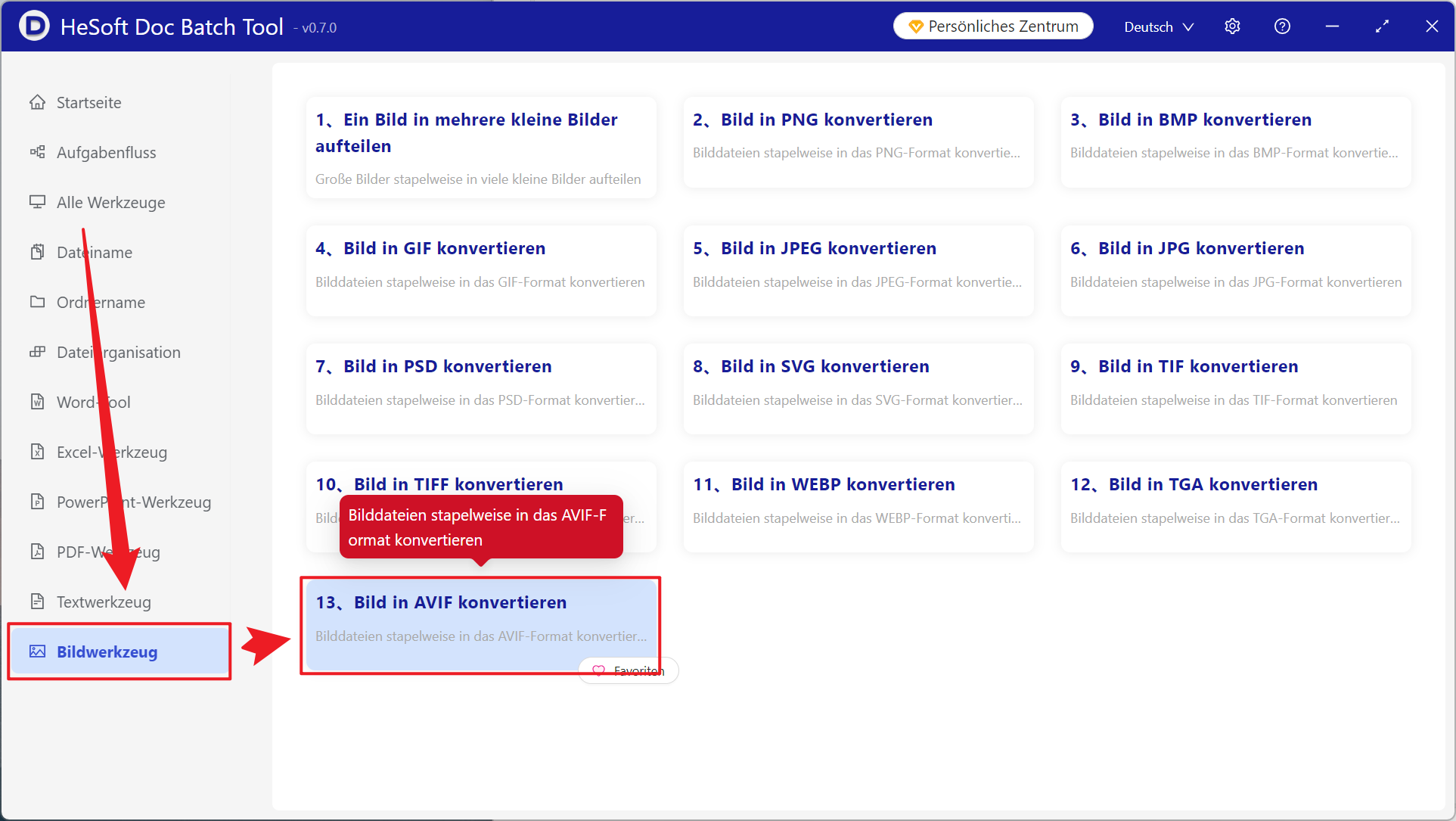
Task: Click the diamond icon in Persönliches Zentrum
Action: [915, 27]
